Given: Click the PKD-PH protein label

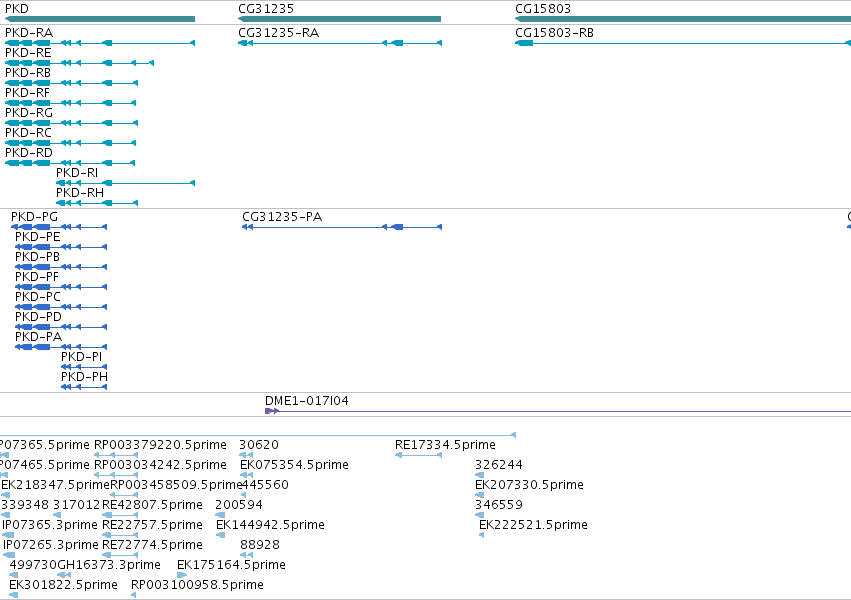Looking at the screenshot, I should click(x=84, y=377).
